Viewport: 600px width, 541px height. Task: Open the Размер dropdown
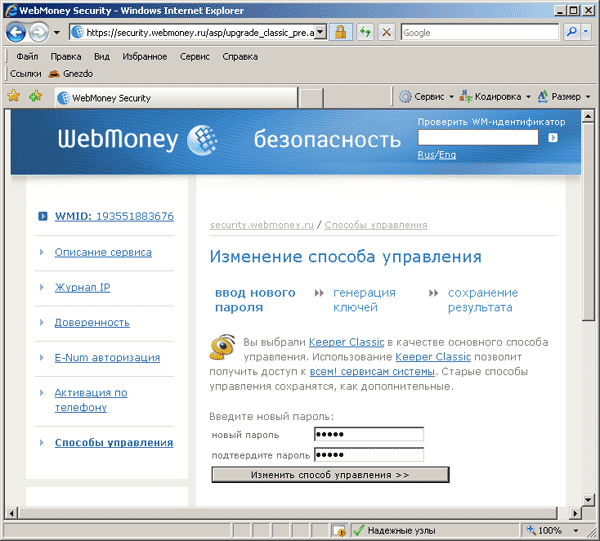(x=564, y=96)
